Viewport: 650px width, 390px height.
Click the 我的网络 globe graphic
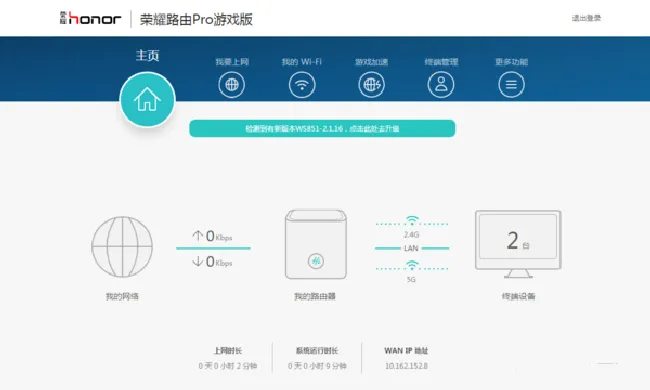click(x=122, y=247)
